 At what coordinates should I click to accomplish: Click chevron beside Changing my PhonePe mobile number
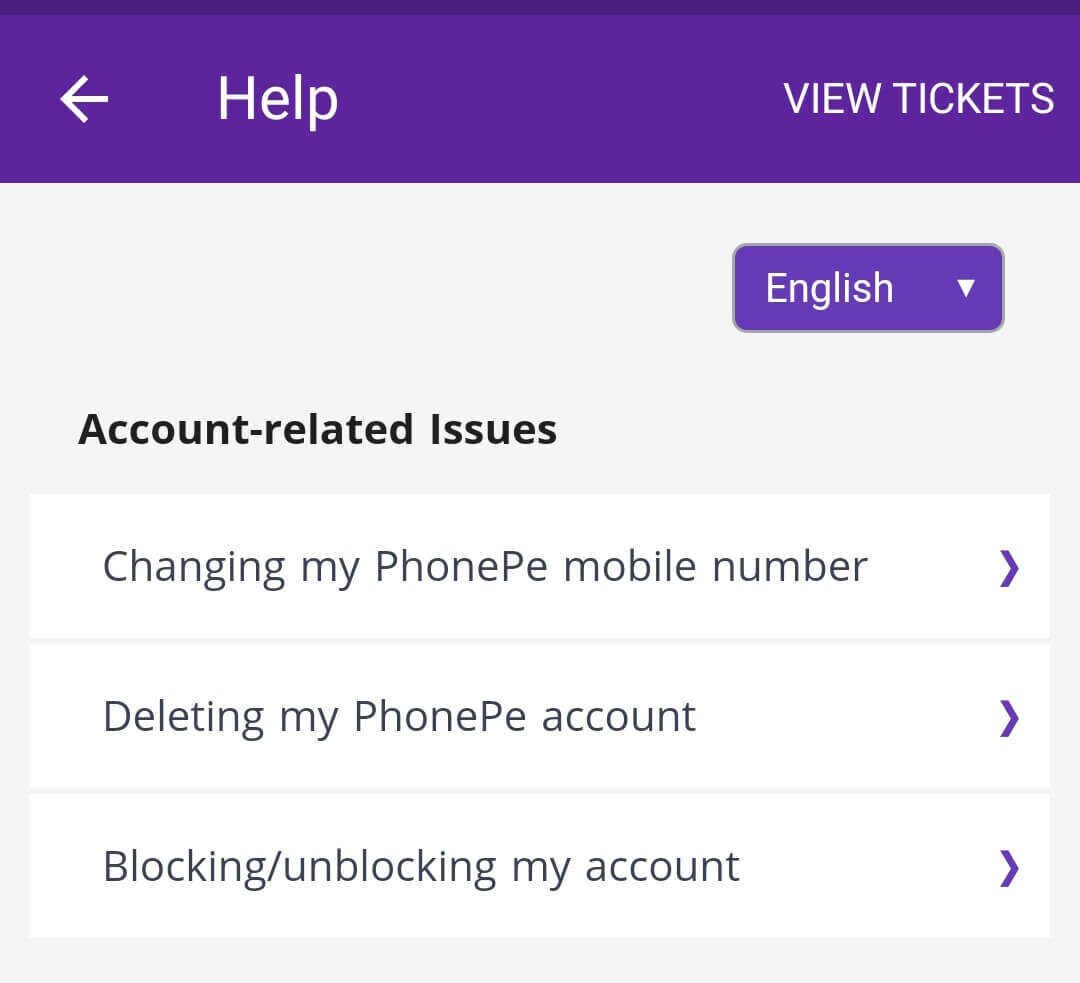click(x=1009, y=568)
